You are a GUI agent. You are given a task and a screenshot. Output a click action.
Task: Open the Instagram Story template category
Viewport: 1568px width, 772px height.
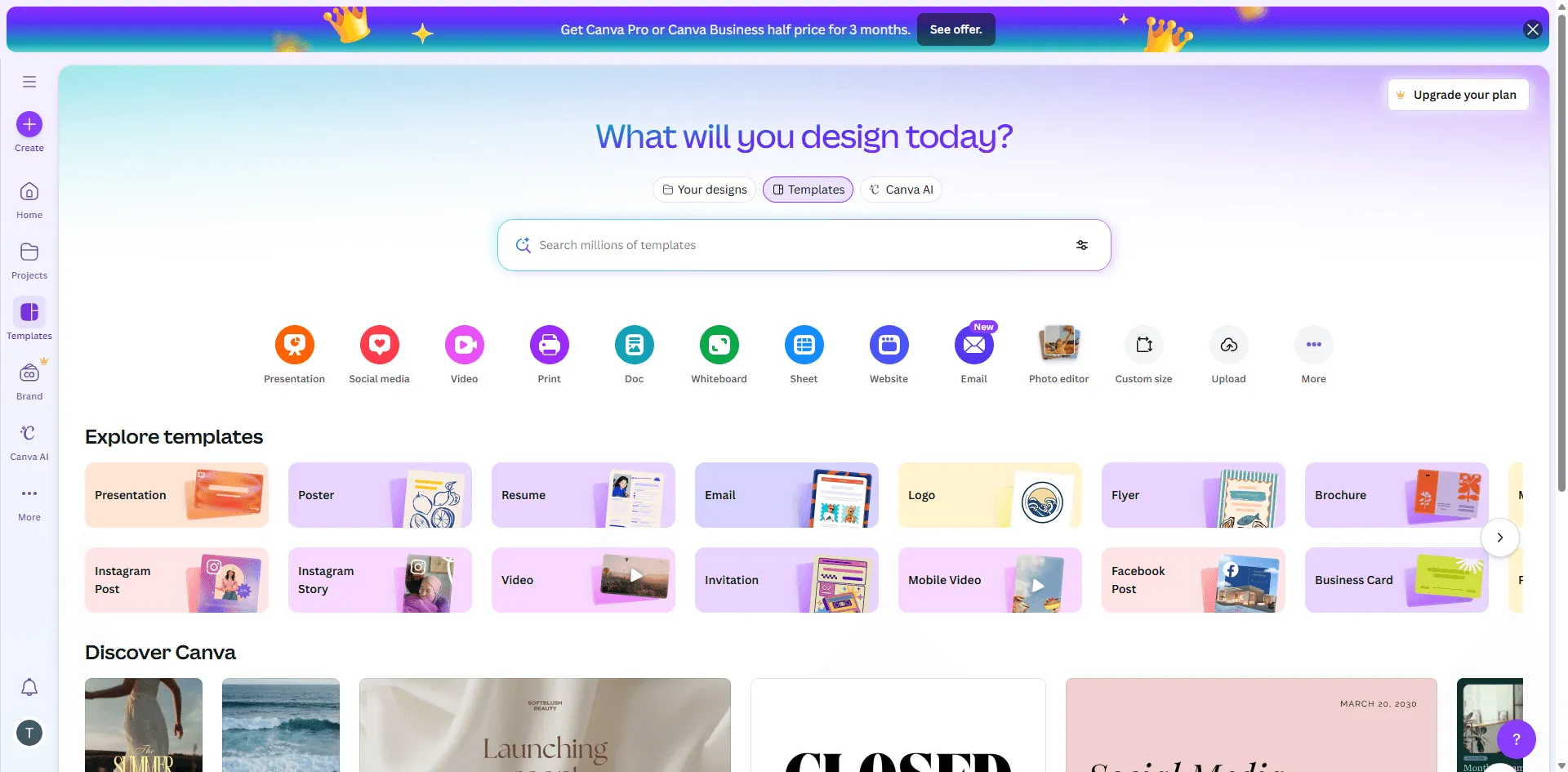[x=380, y=580]
